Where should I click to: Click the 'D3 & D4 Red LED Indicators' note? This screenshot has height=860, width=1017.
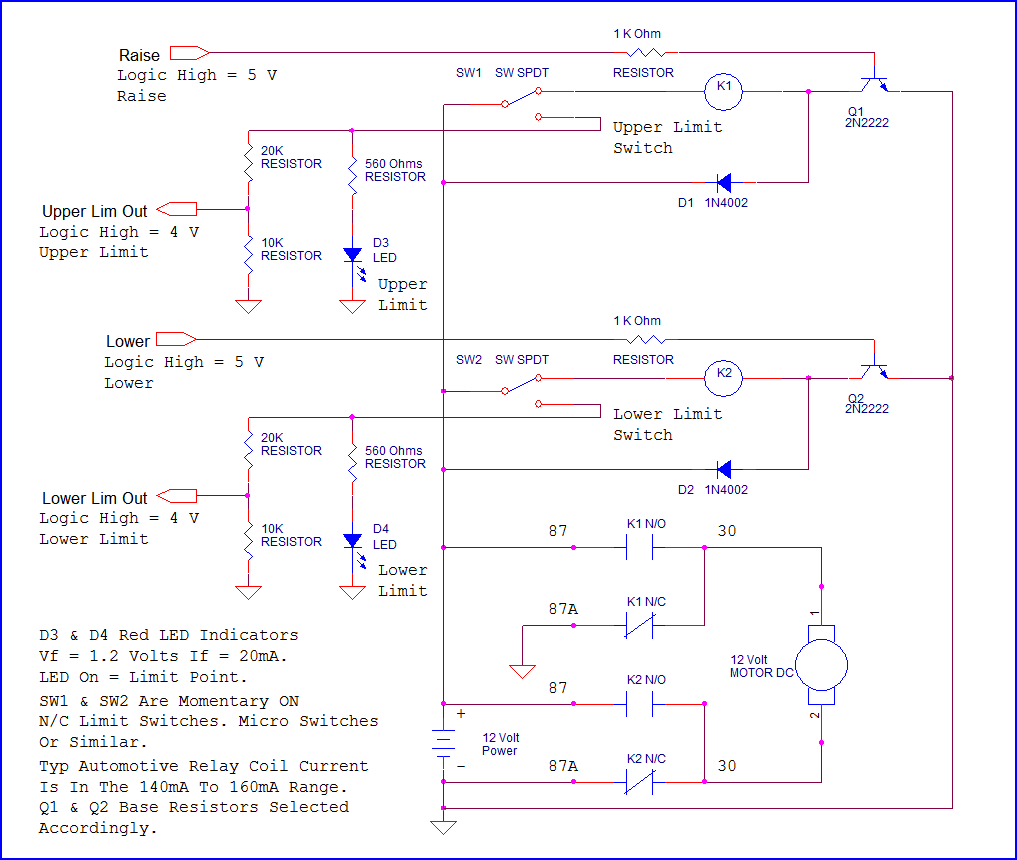pos(169,635)
